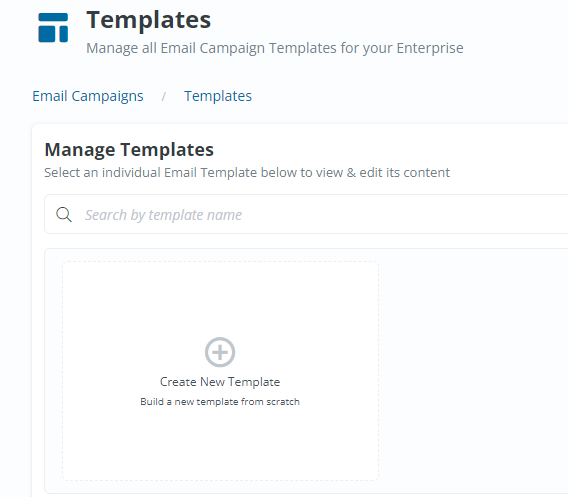Click the large Templates page title
Image resolution: width=568 pixels, height=497 pixels.
149,20
